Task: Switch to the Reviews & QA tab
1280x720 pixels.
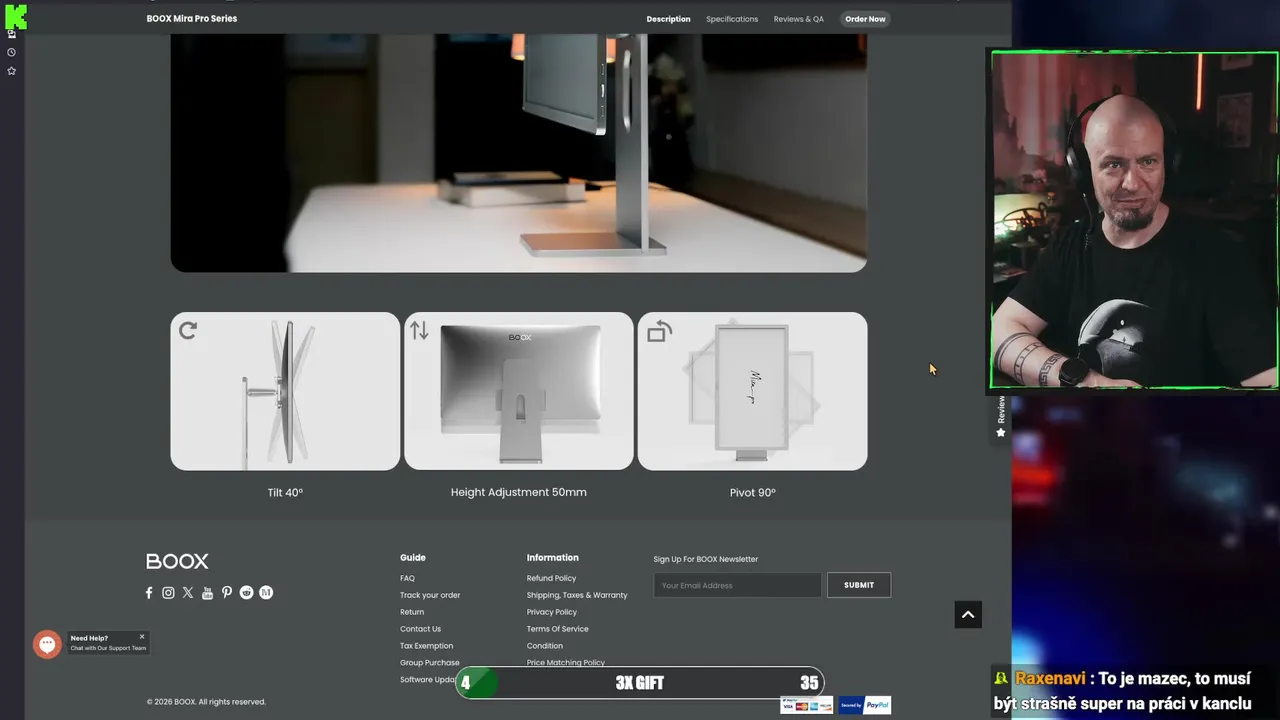Action: click(799, 19)
